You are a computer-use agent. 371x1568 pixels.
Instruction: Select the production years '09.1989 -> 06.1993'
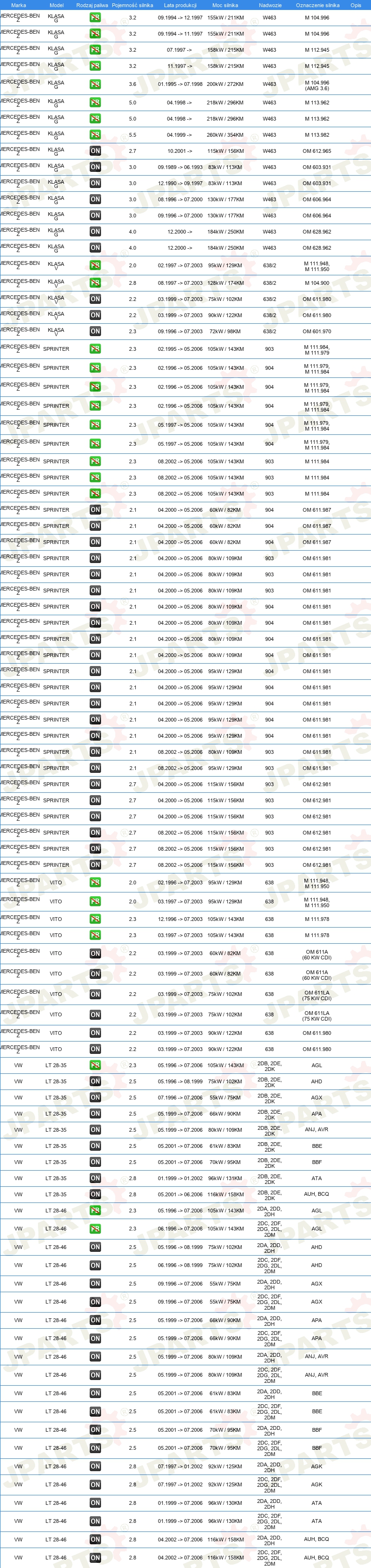pos(180,168)
